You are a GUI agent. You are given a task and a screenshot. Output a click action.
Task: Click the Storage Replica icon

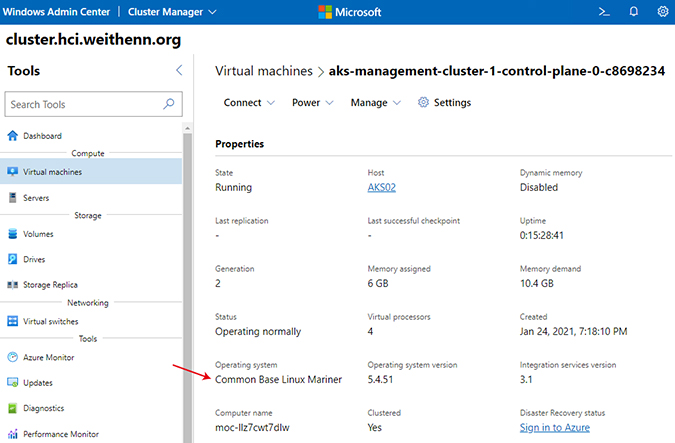pos(12,285)
